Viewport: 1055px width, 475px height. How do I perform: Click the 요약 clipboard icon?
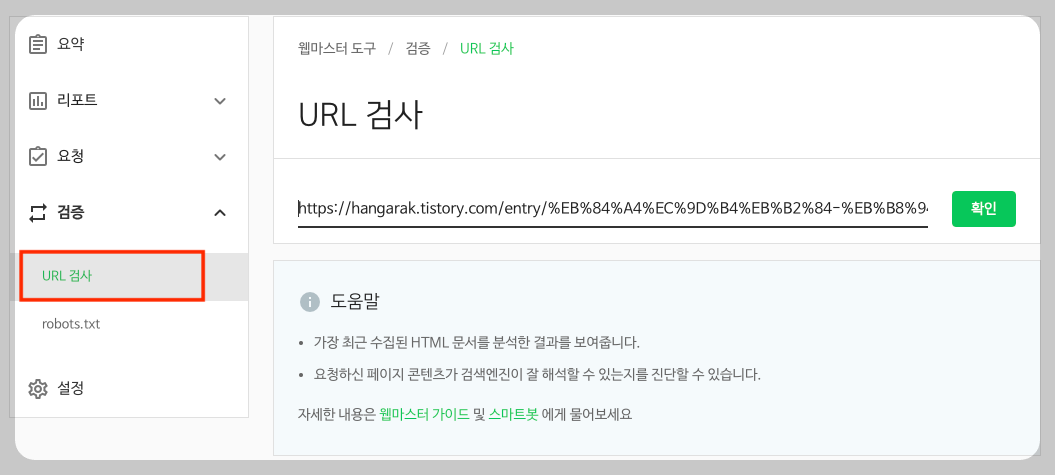pos(38,45)
